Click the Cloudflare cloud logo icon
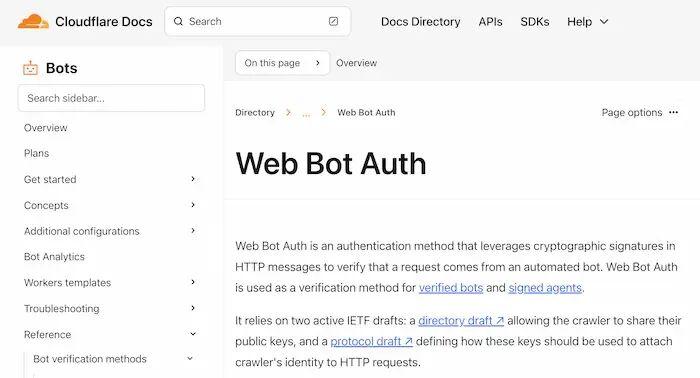This screenshot has width=700, height=378. [33, 21]
